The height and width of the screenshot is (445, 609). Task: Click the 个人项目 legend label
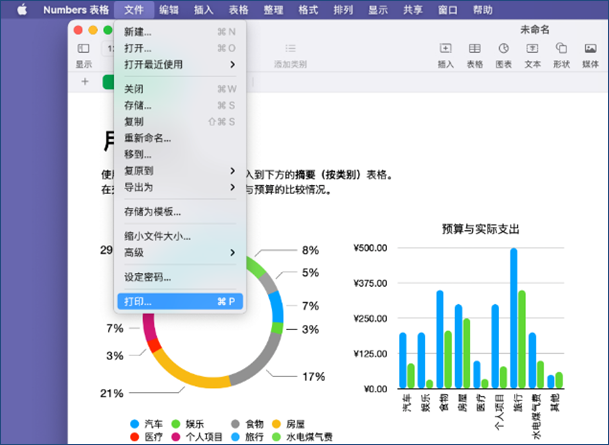coord(204,437)
